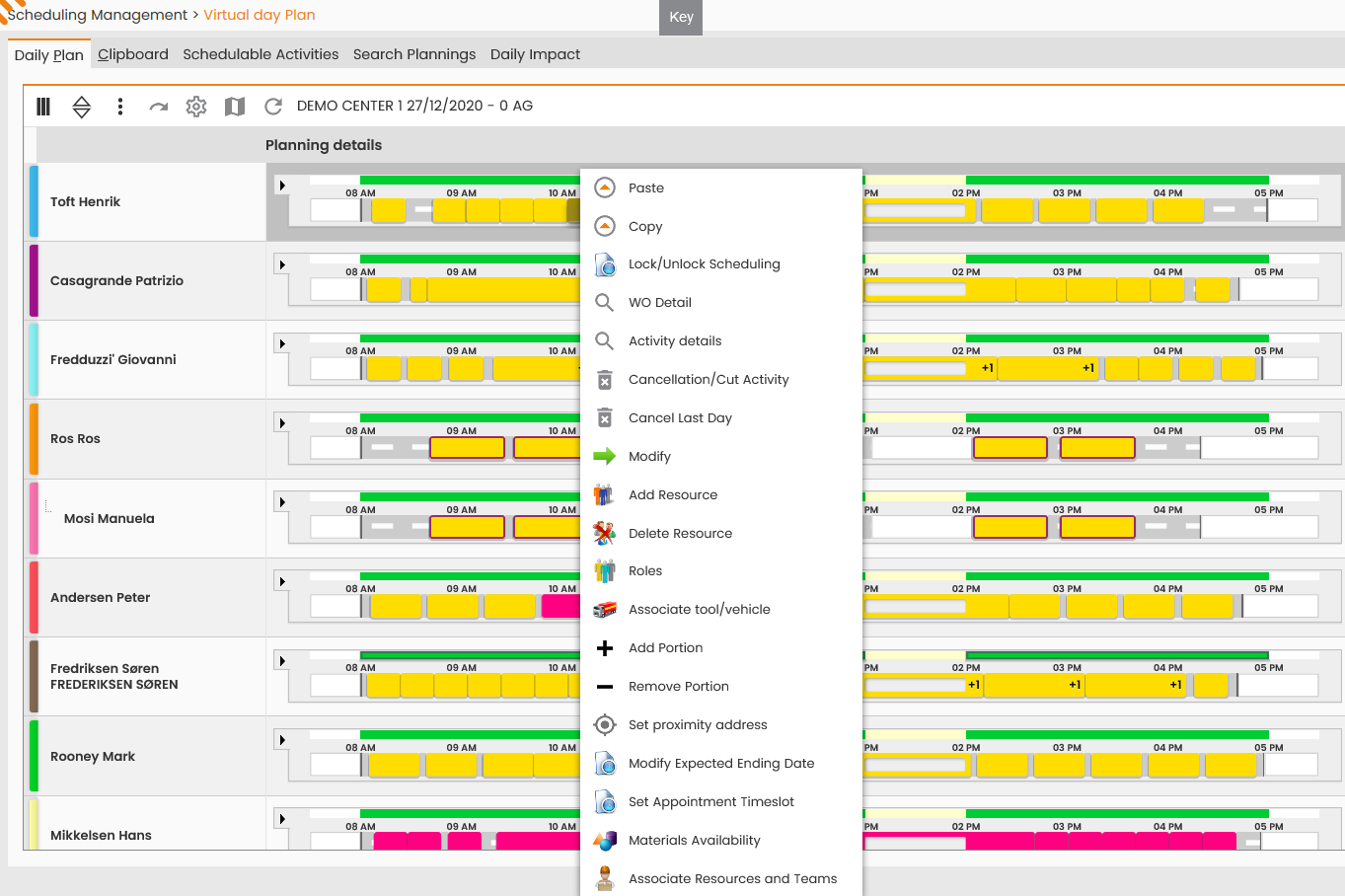Click the green Modify arrow icon

click(605, 456)
